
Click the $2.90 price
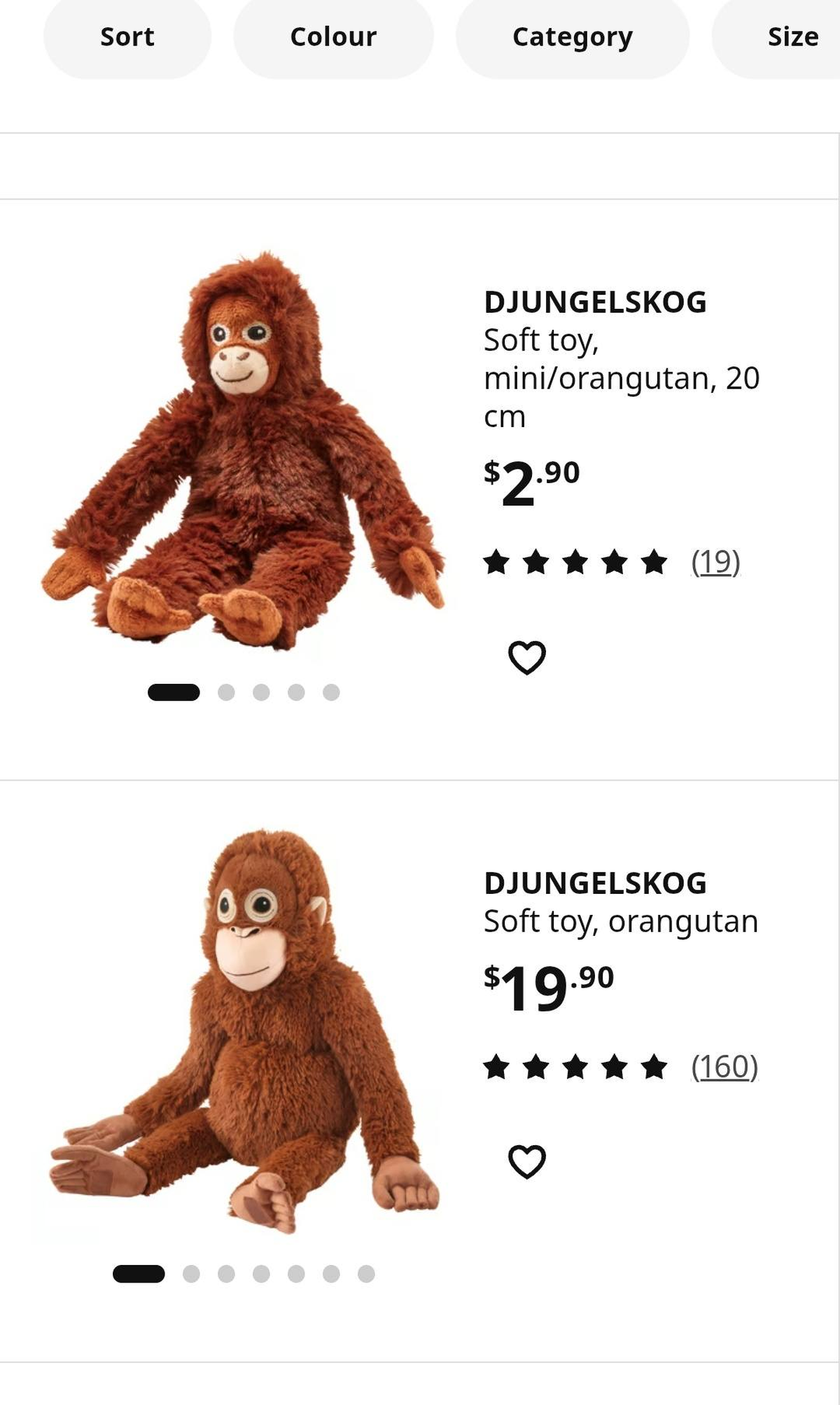point(532,482)
